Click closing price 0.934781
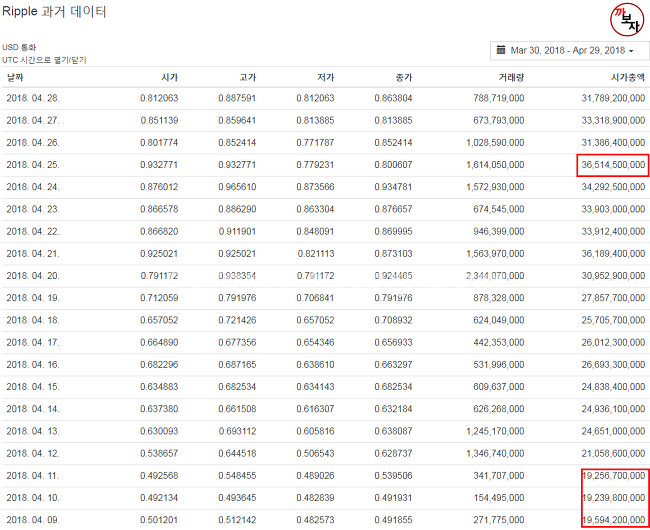The width and height of the screenshot is (650, 530). [x=393, y=187]
